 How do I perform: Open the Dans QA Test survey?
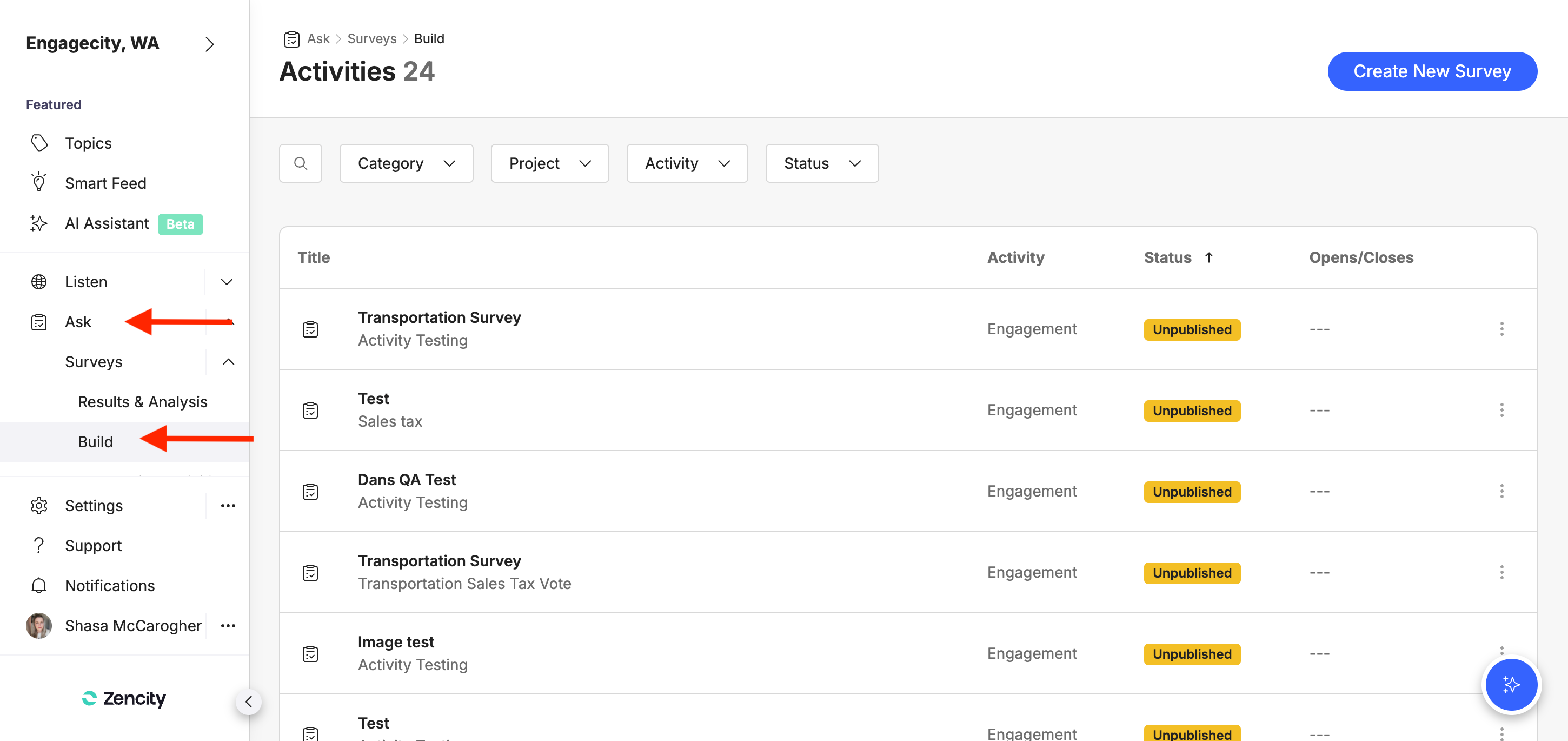click(x=407, y=479)
